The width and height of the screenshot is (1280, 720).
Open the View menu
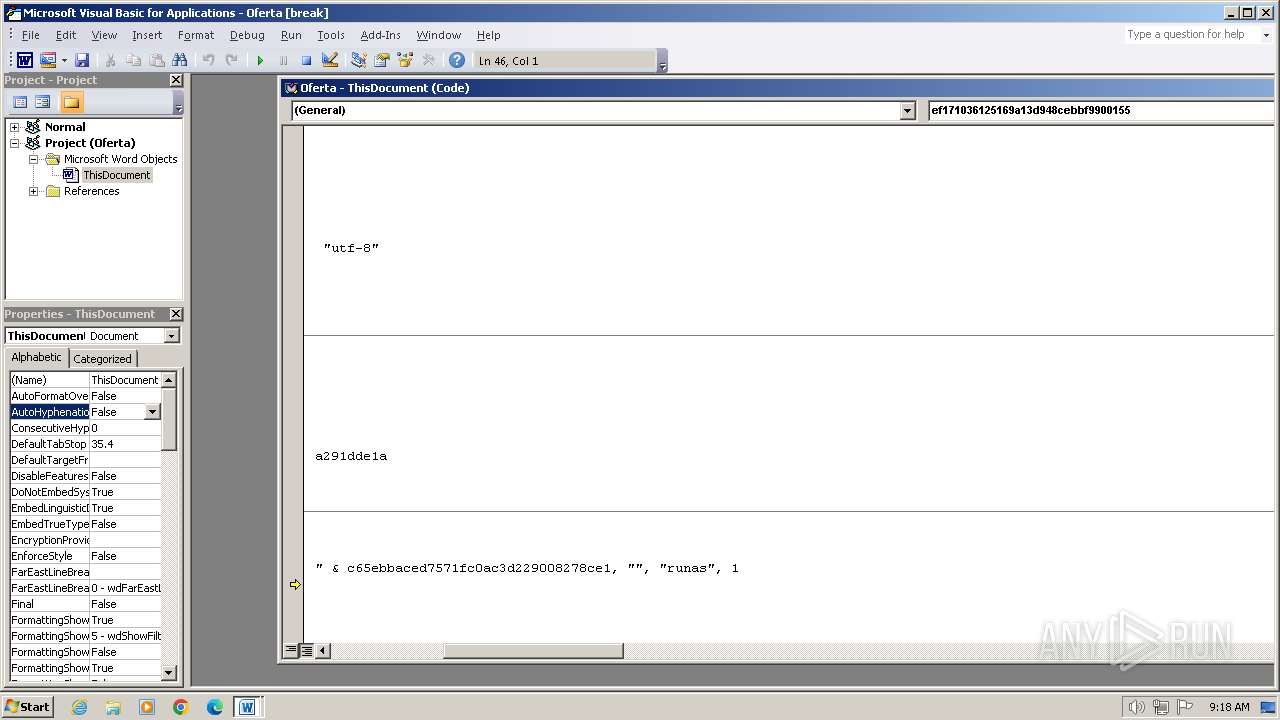(x=104, y=35)
